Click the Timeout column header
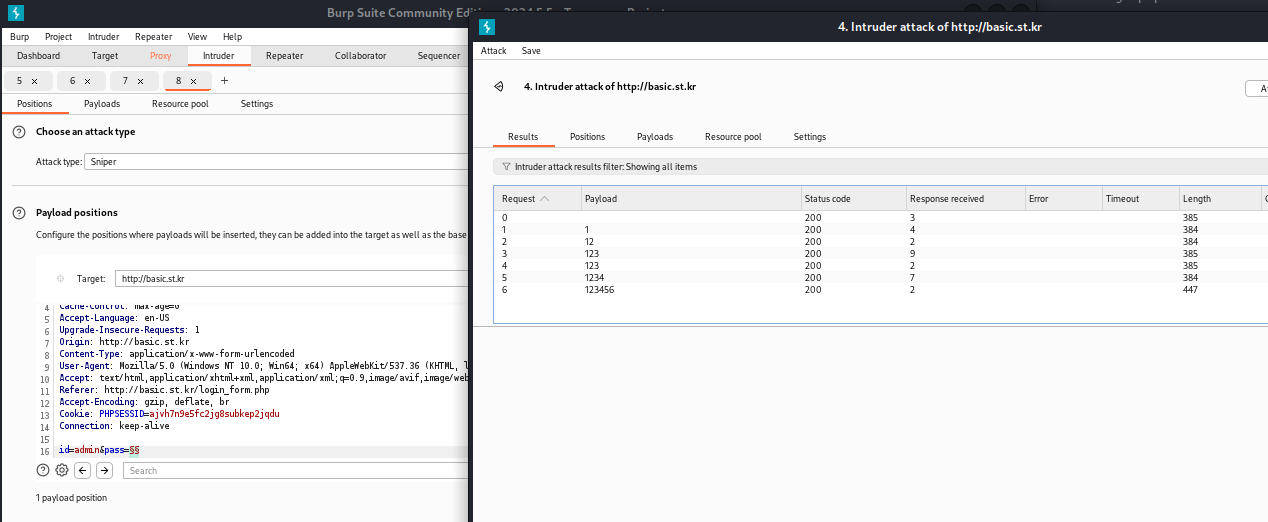Screen dimensions: 1268x522 pyautogui.click(x=1140, y=199)
